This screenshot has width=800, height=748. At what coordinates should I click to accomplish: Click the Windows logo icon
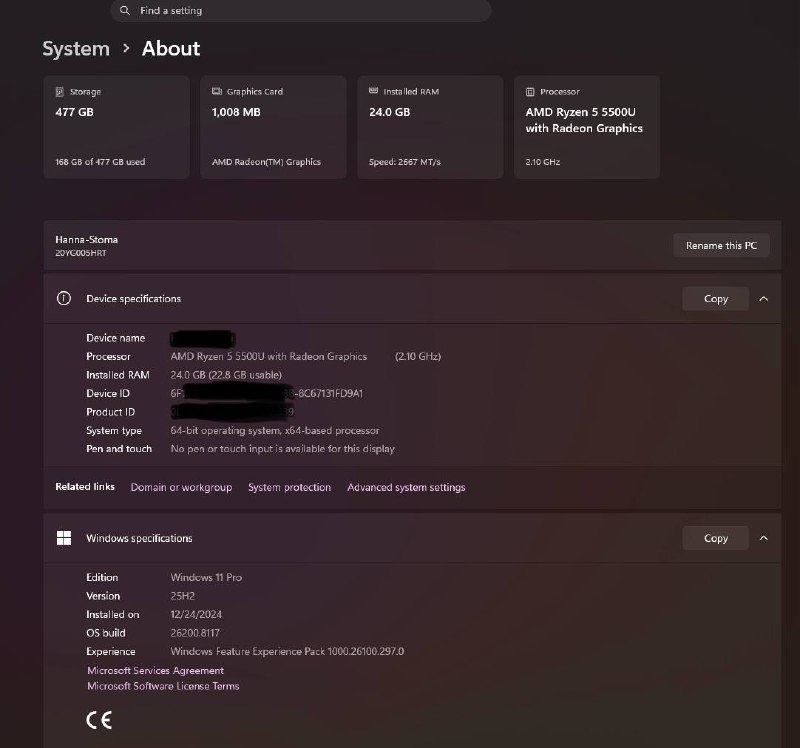[64, 539]
